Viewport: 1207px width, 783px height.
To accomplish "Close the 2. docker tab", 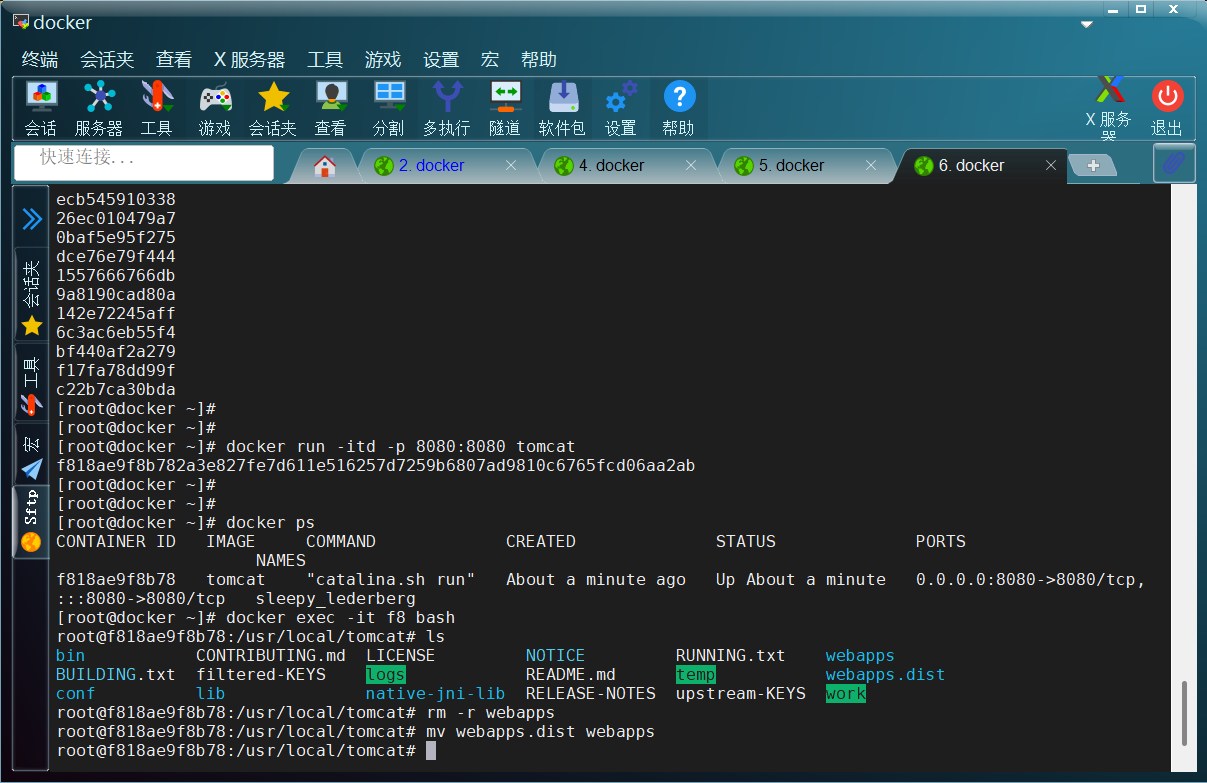I will pos(511,166).
